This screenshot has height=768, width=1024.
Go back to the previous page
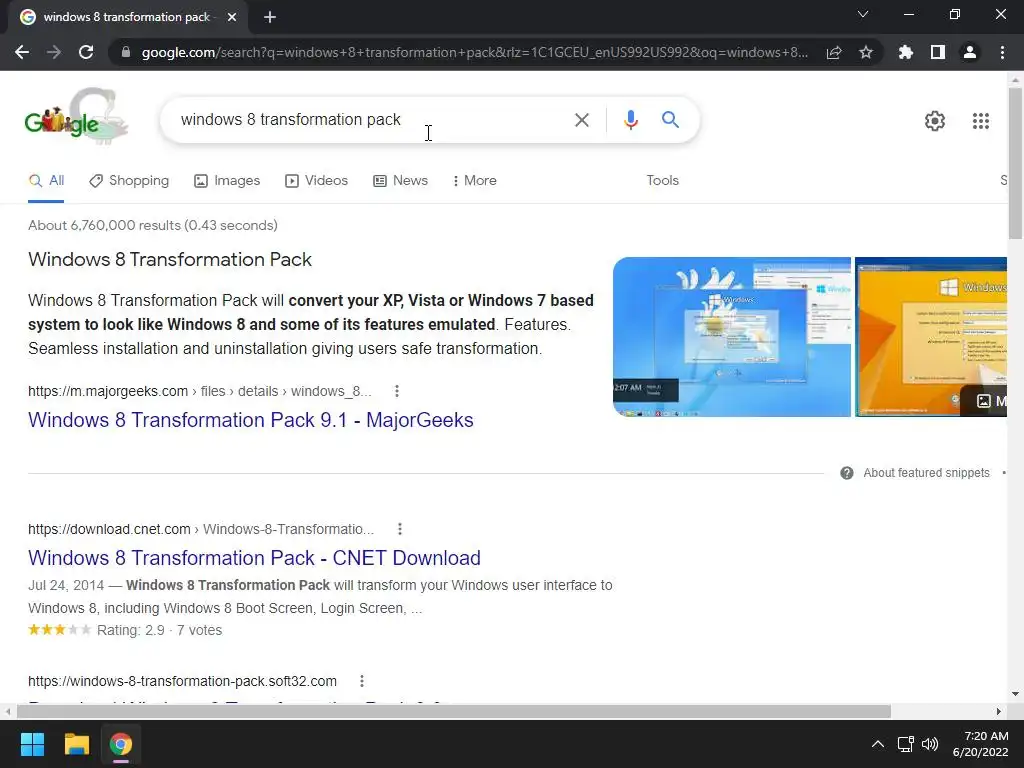(22, 52)
